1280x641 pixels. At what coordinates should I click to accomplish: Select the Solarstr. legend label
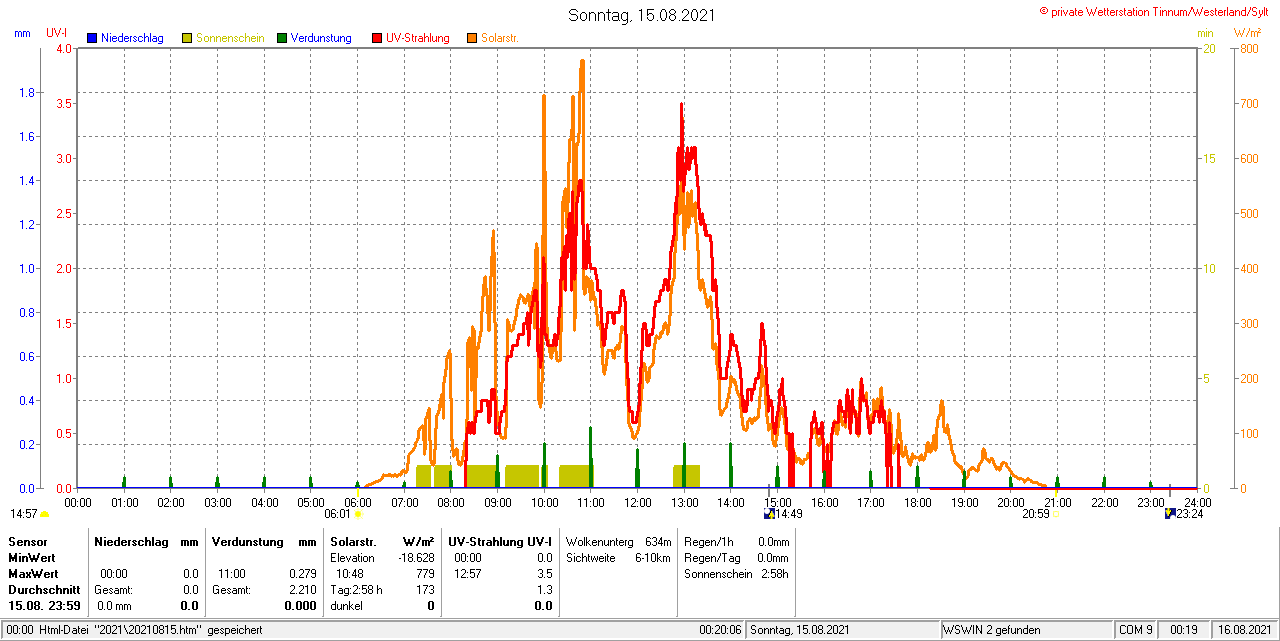point(499,38)
